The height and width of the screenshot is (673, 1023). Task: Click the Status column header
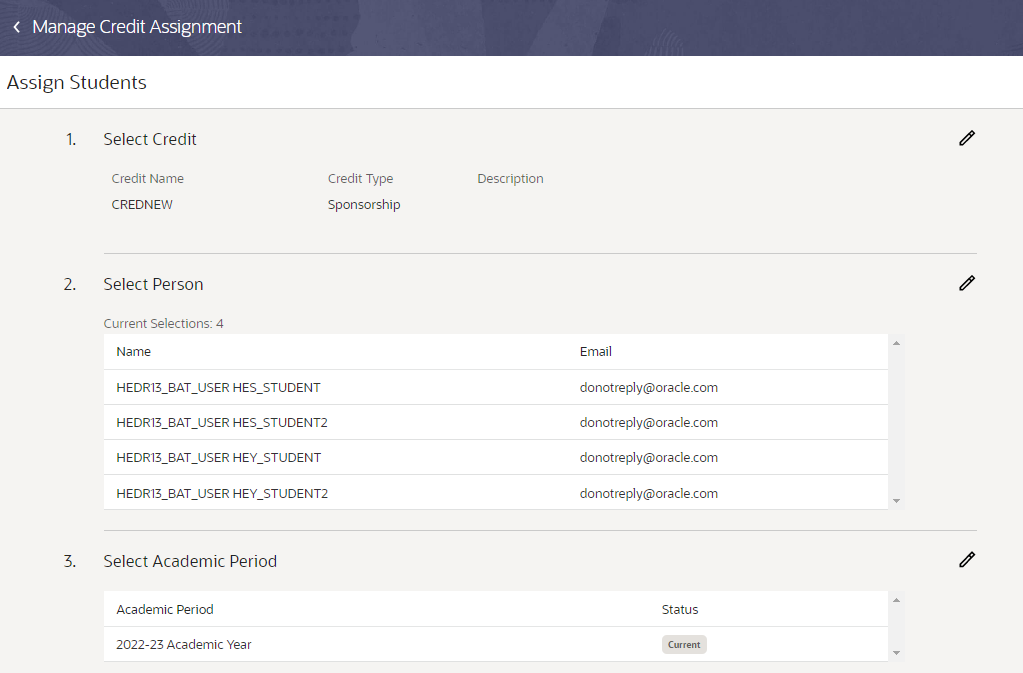click(x=680, y=609)
